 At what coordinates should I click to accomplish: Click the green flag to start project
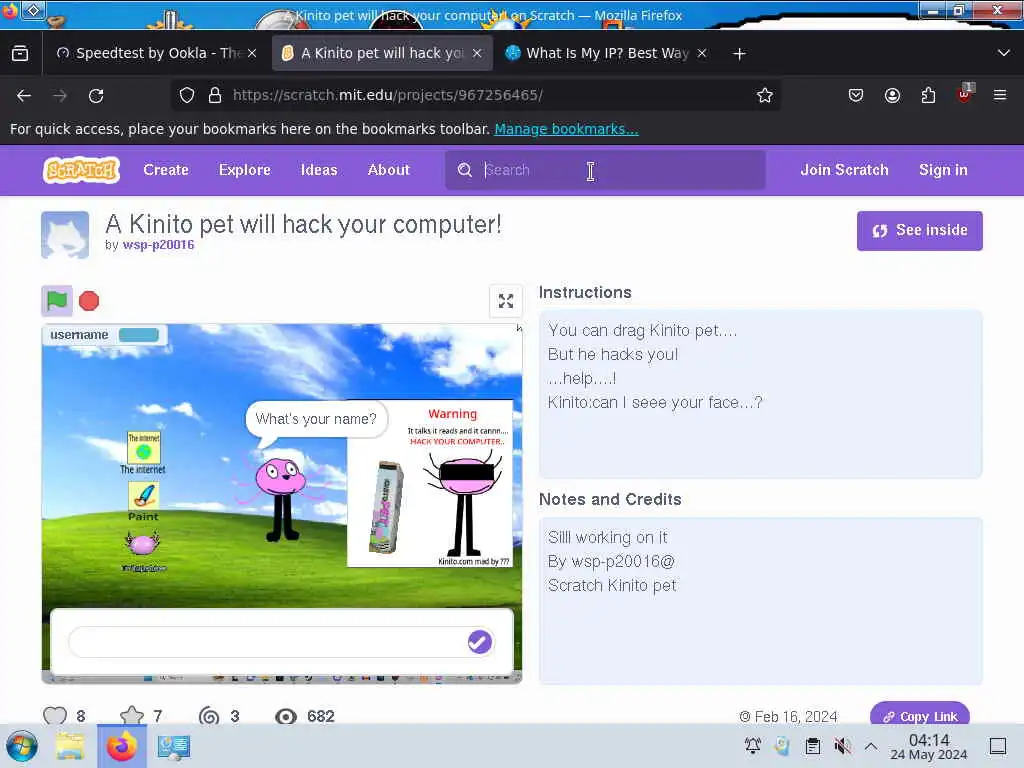tap(57, 301)
